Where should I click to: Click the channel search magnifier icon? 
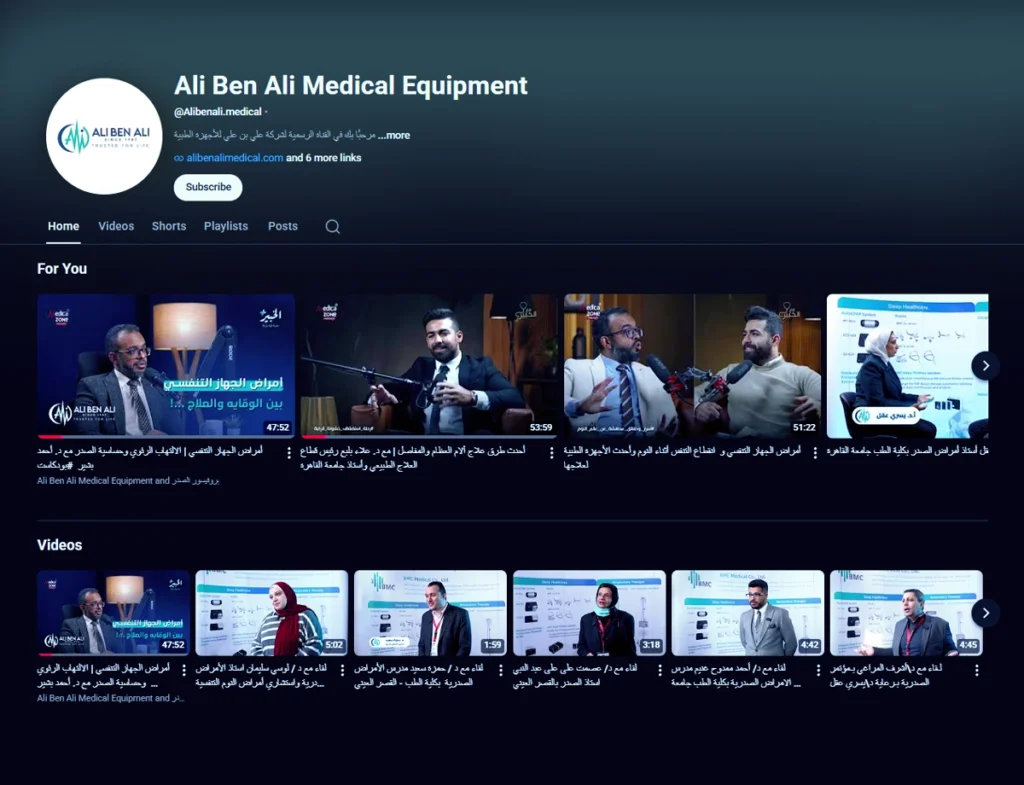pos(332,227)
